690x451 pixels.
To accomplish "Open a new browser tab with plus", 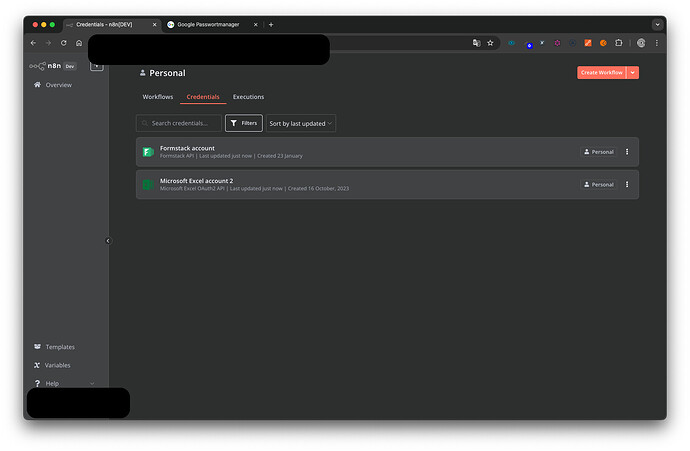I will [x=271, y=25].
